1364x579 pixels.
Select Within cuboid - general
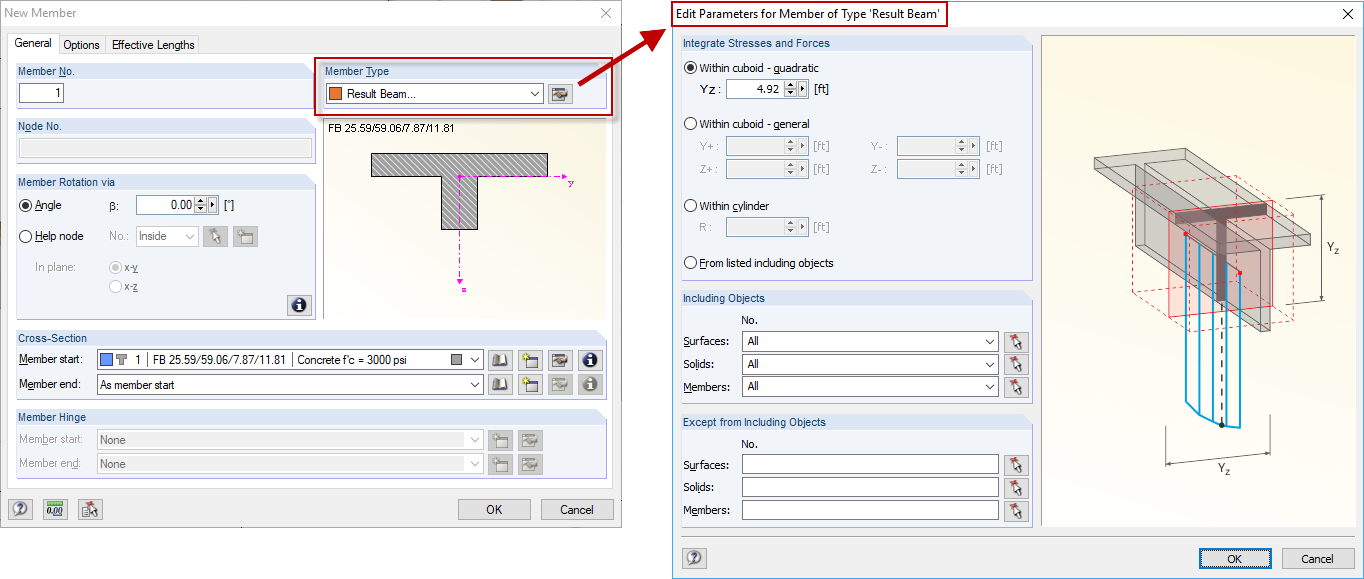click(690, 124)
